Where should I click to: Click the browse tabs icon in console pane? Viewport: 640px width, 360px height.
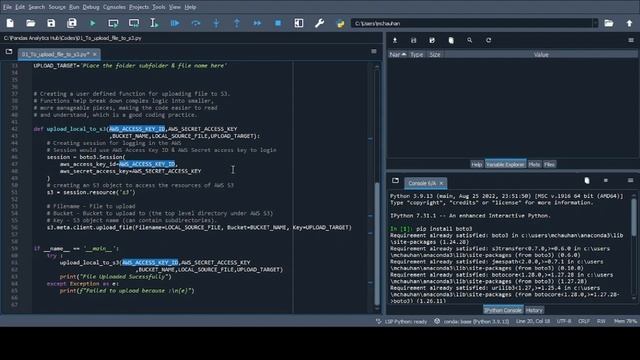click(396, 180)
